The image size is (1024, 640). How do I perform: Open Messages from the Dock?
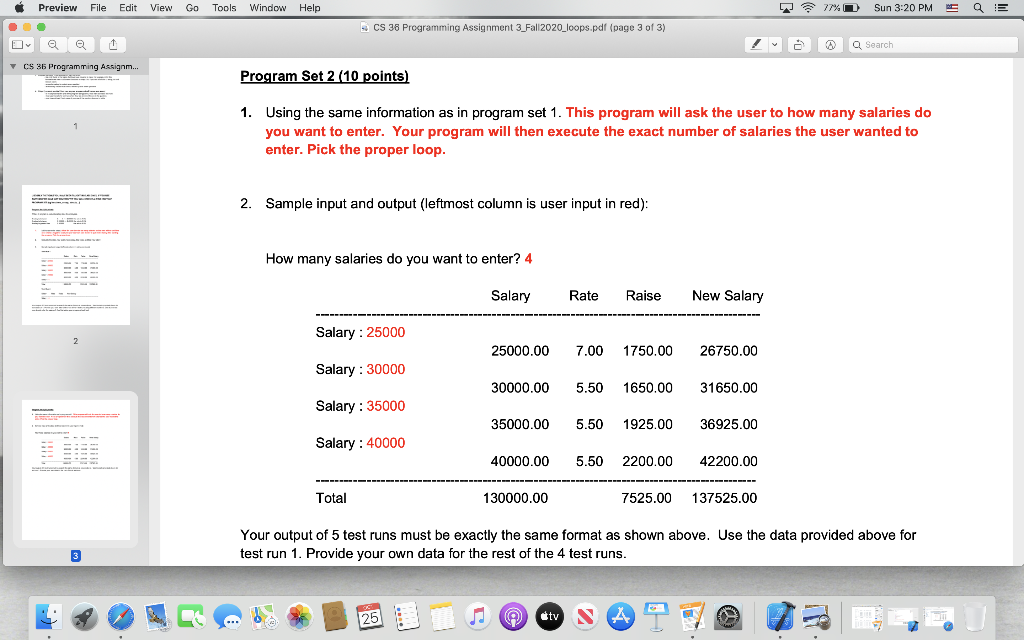coord(227,616)
